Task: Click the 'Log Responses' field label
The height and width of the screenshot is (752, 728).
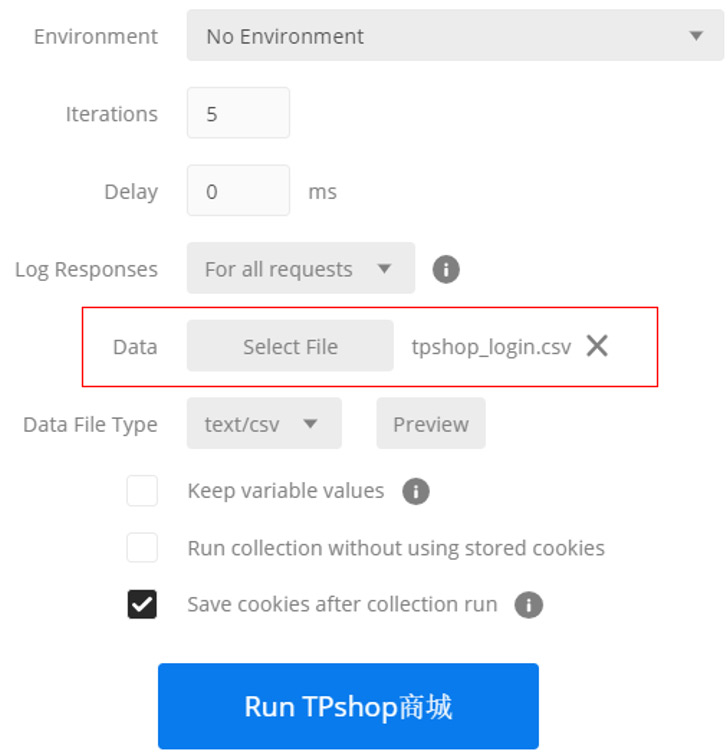Action: (x=86, y=269)
